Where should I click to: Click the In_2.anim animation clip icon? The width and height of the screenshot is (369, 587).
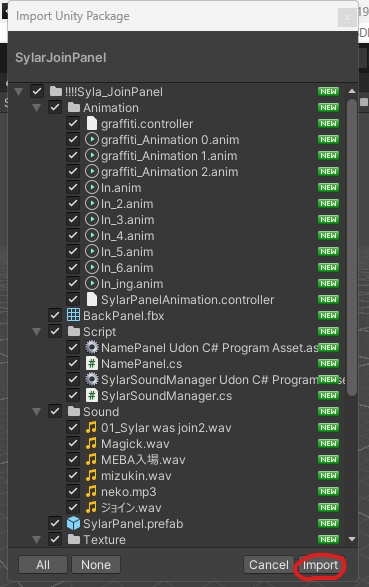click(92, 204)
